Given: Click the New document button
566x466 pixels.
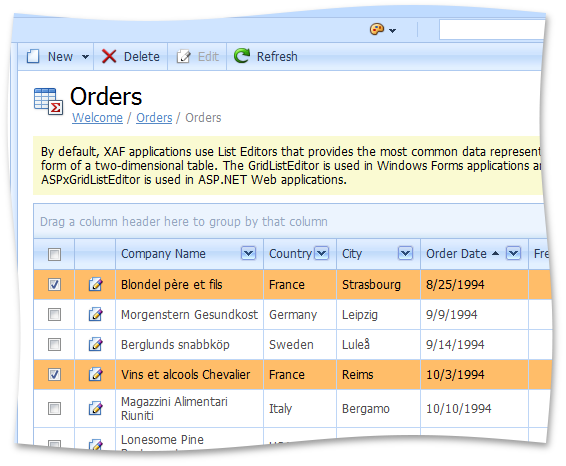Looking at the screenshot, I should 50,57.
